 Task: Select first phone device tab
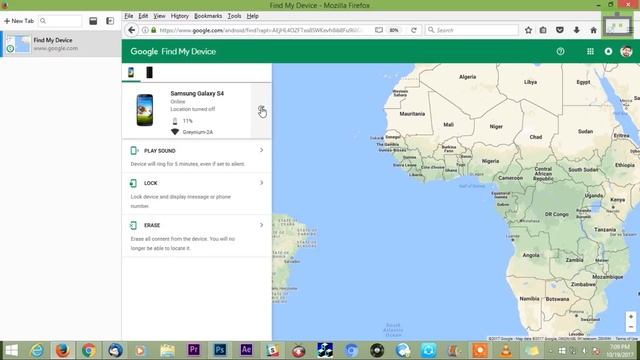(x=131, y=72)
